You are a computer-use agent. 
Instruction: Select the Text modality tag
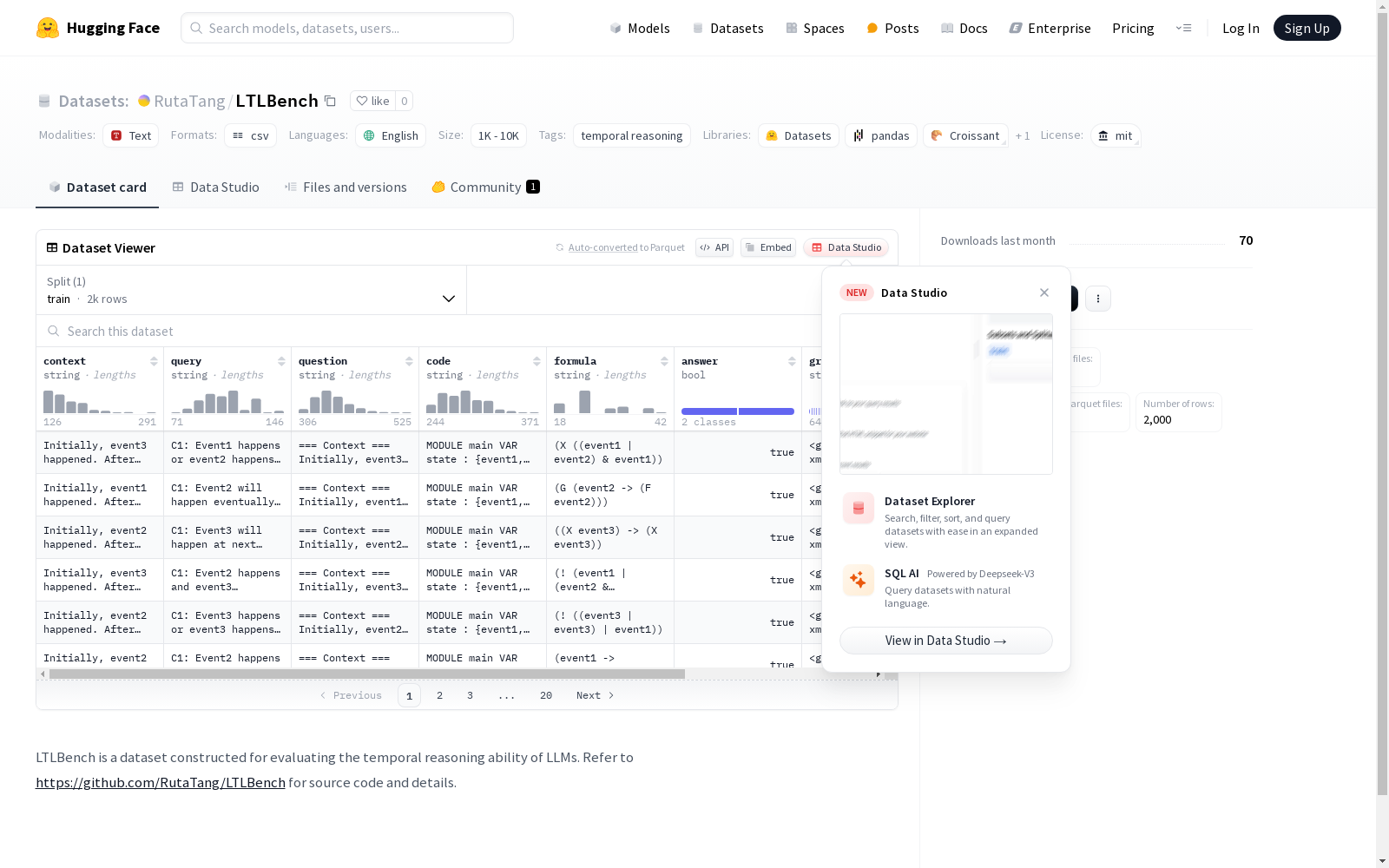[131, 135]
